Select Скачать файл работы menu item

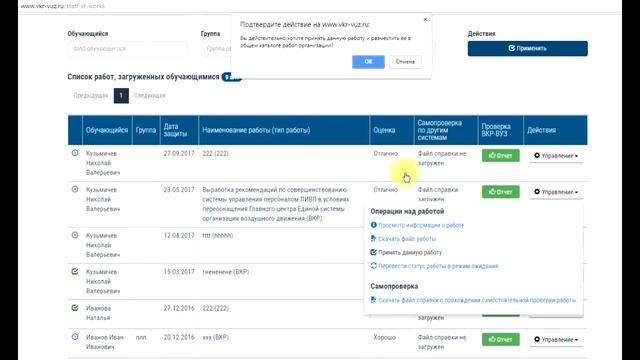tap(407, 239)
